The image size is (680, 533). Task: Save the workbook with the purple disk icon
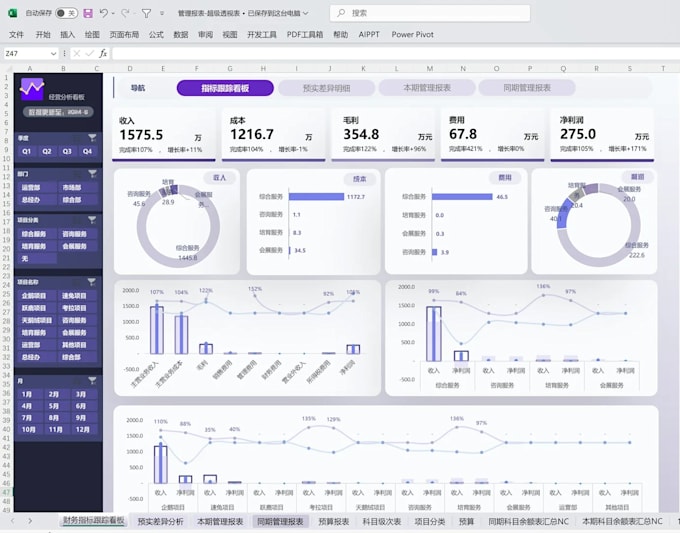pyautogui.click(x=88, y=13)
